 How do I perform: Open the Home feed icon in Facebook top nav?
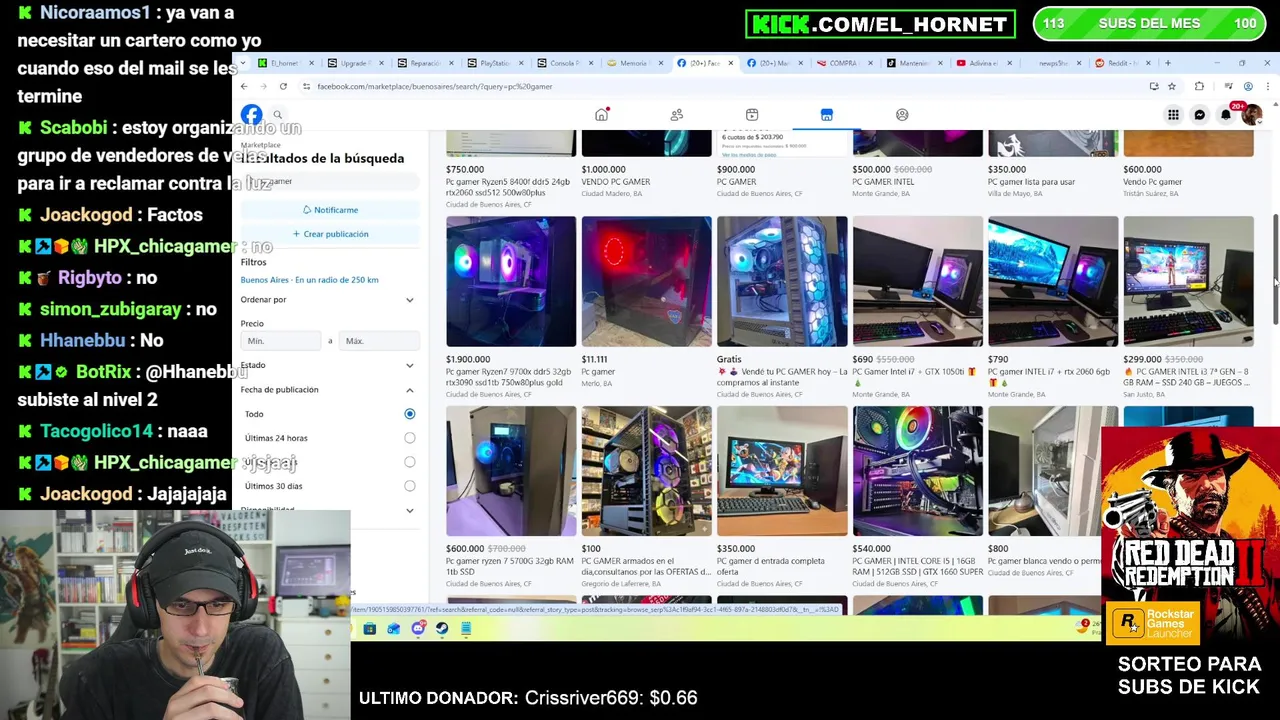coord(601,115)
